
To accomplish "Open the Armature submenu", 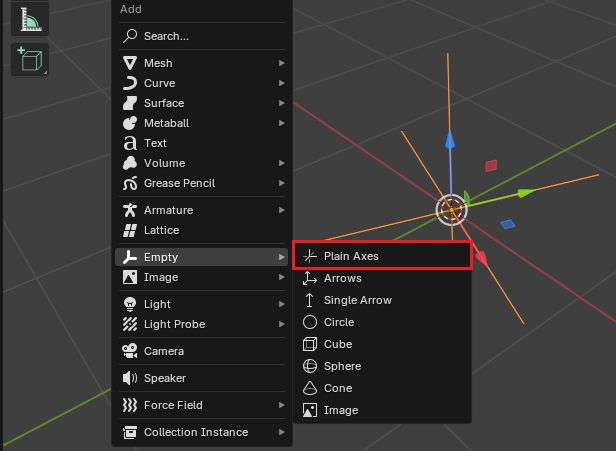I will tap(202, 210).
